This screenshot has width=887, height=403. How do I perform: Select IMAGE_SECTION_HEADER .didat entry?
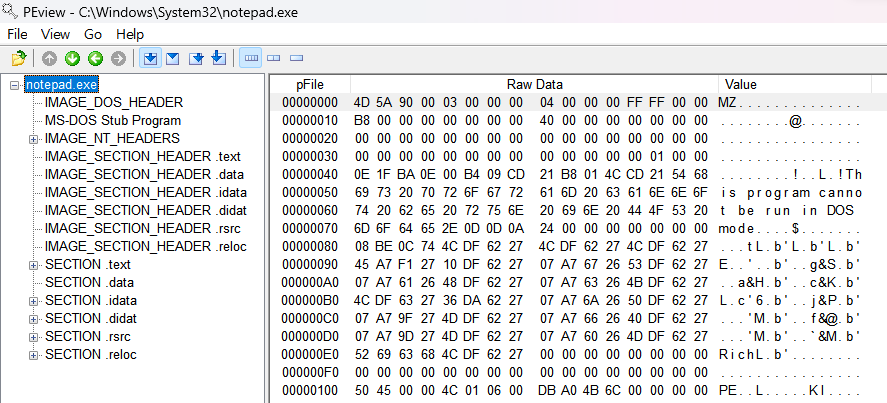(146, 211)
